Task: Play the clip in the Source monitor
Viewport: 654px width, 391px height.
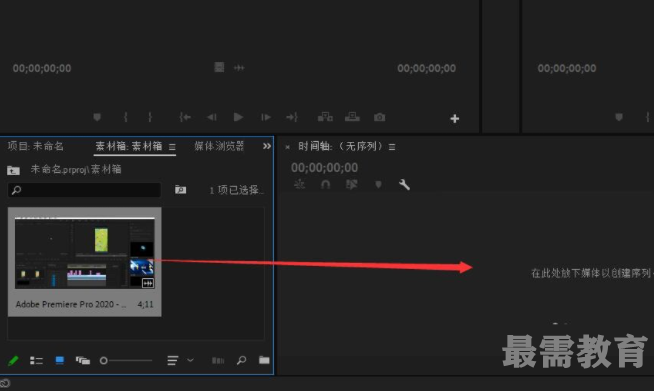Action: click(238, 117)
